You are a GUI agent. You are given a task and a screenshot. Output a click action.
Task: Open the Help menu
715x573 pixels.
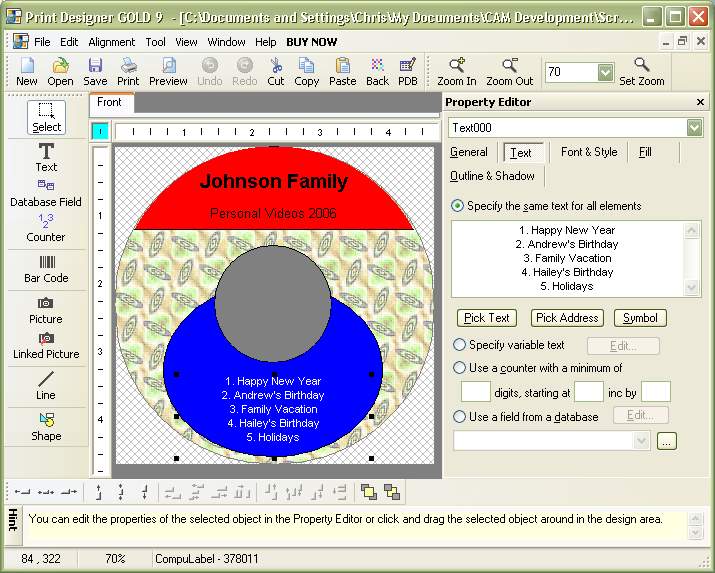[x=265, y=42]
